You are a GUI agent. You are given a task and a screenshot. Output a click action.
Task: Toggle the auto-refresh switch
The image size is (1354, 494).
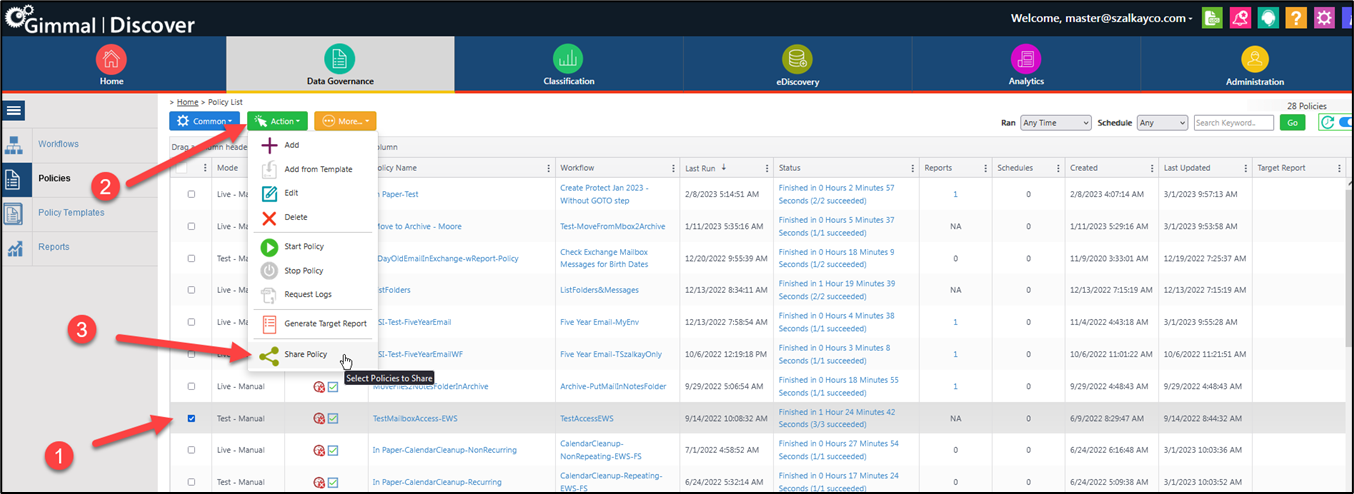1345,123
